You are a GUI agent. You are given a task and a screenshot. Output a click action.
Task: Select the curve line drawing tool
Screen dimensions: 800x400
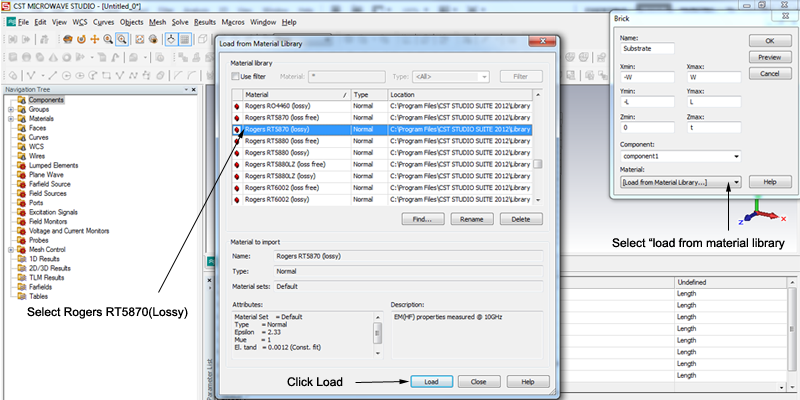coord(53,75)
